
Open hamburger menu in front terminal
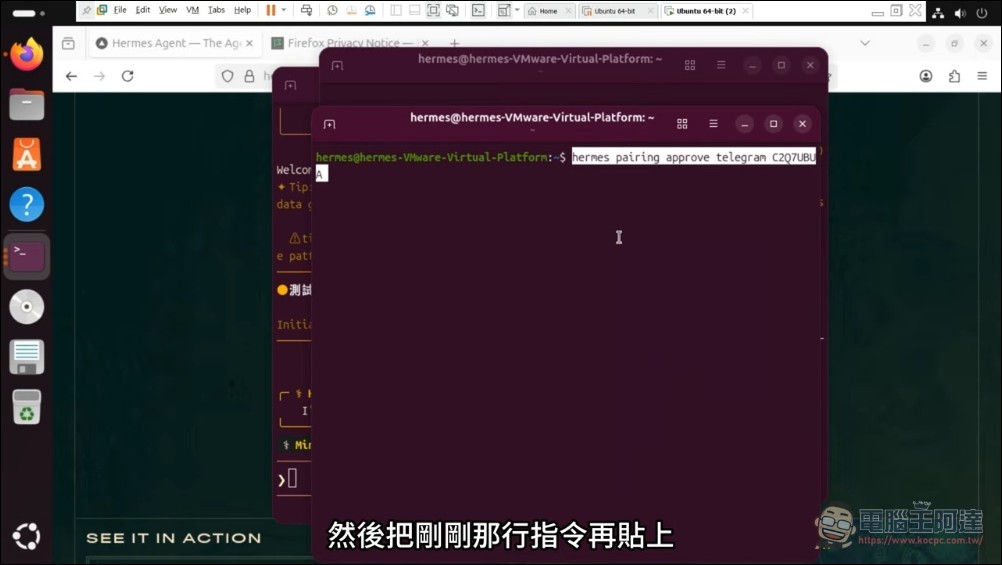point(713,123)
